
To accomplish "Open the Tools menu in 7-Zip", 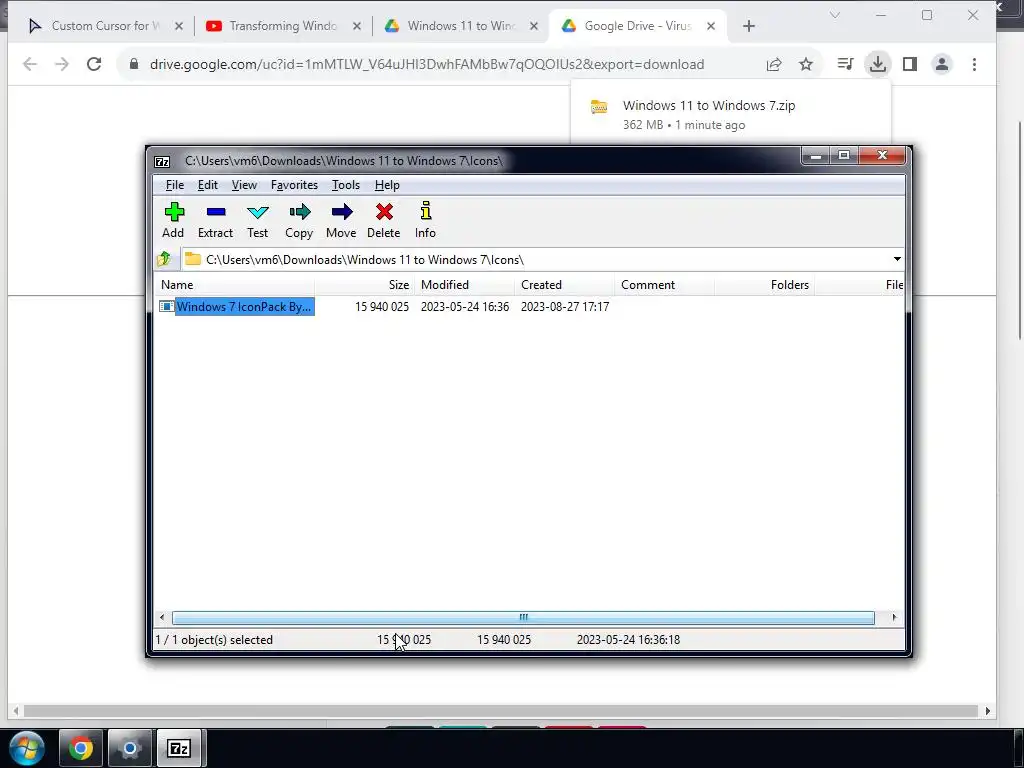I will pos(345,185).
